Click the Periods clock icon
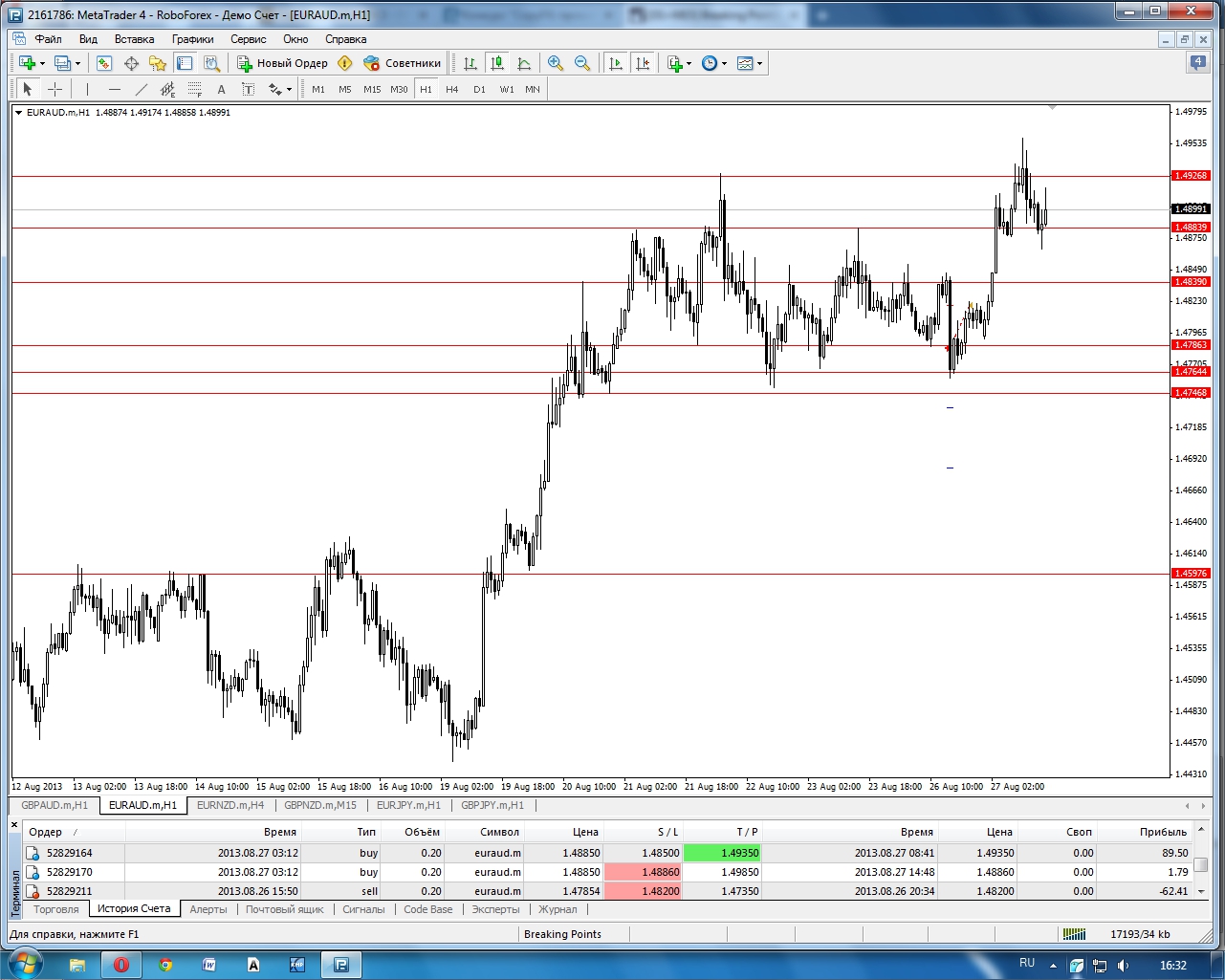This screenshot has width=1225, height=980. pyautogui.click(x=710, y=63)
